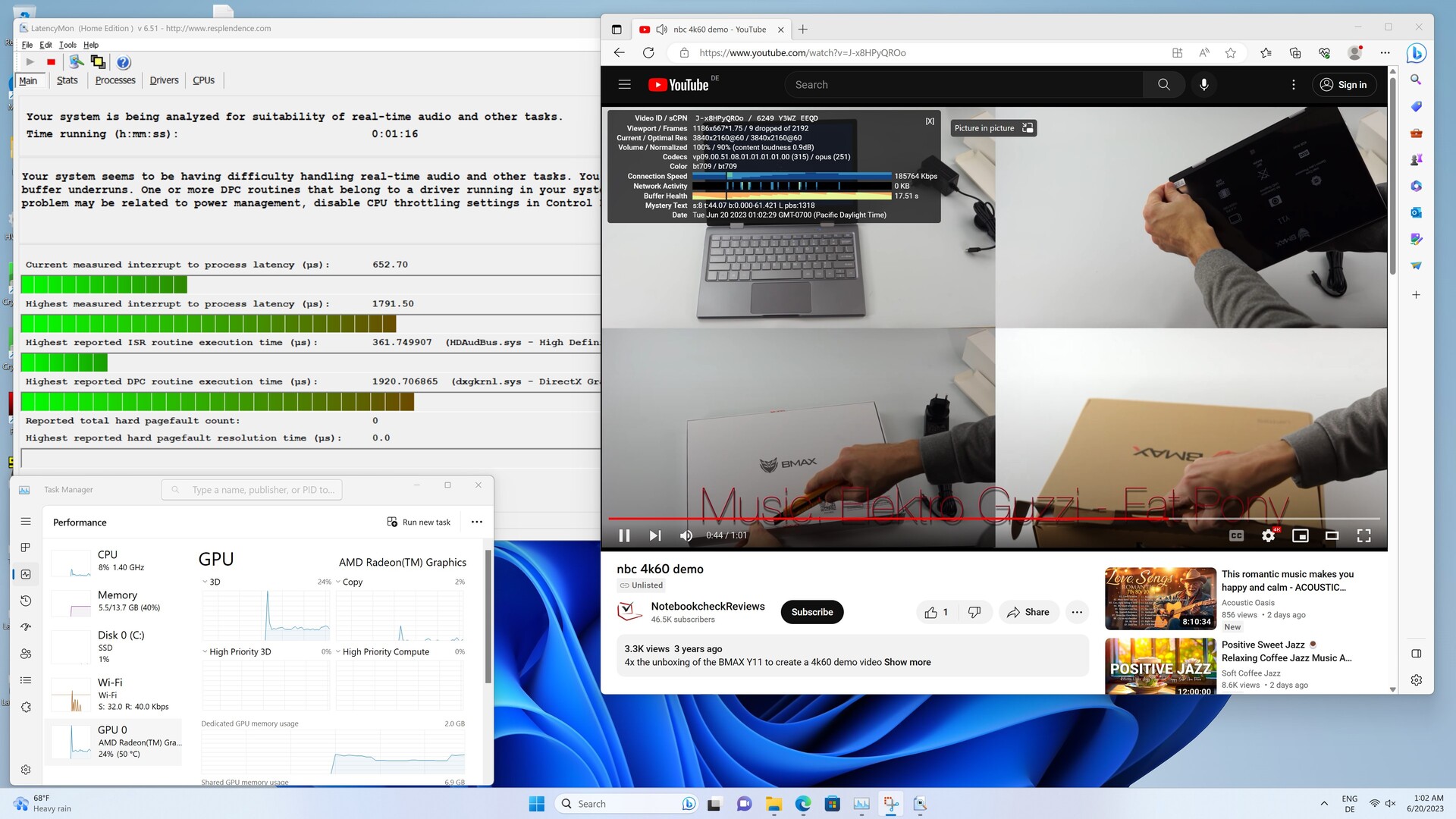Open YouTube video settings gear
Screen dimensions: 1456x819
[1268, 535]
